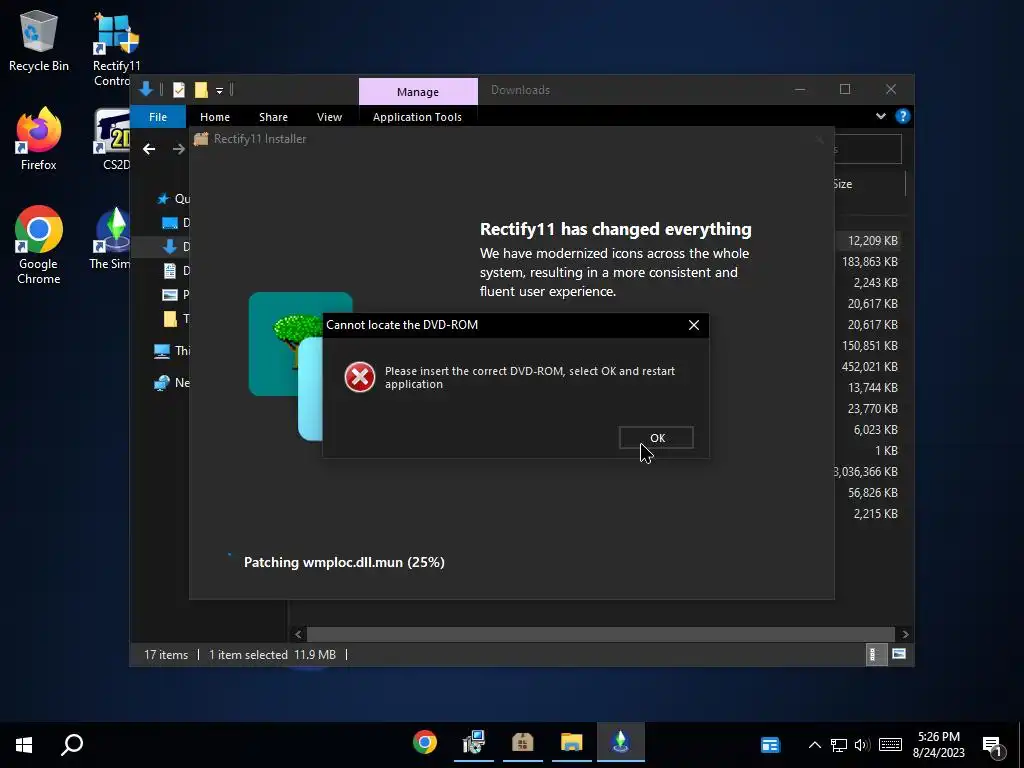Select Network in the navigation pane
Viewport: 1024px width, 768px height.
coord(172,383)
